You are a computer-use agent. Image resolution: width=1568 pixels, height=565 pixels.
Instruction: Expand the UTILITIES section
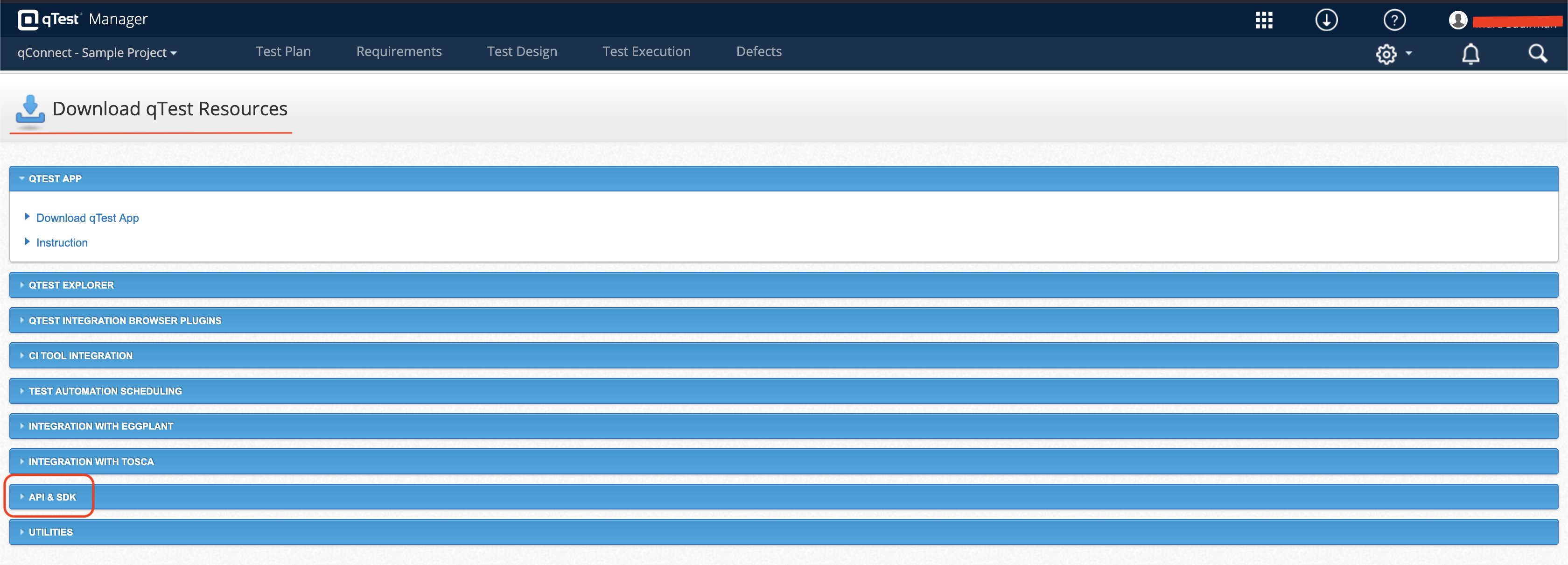click(x=50, y=532)
